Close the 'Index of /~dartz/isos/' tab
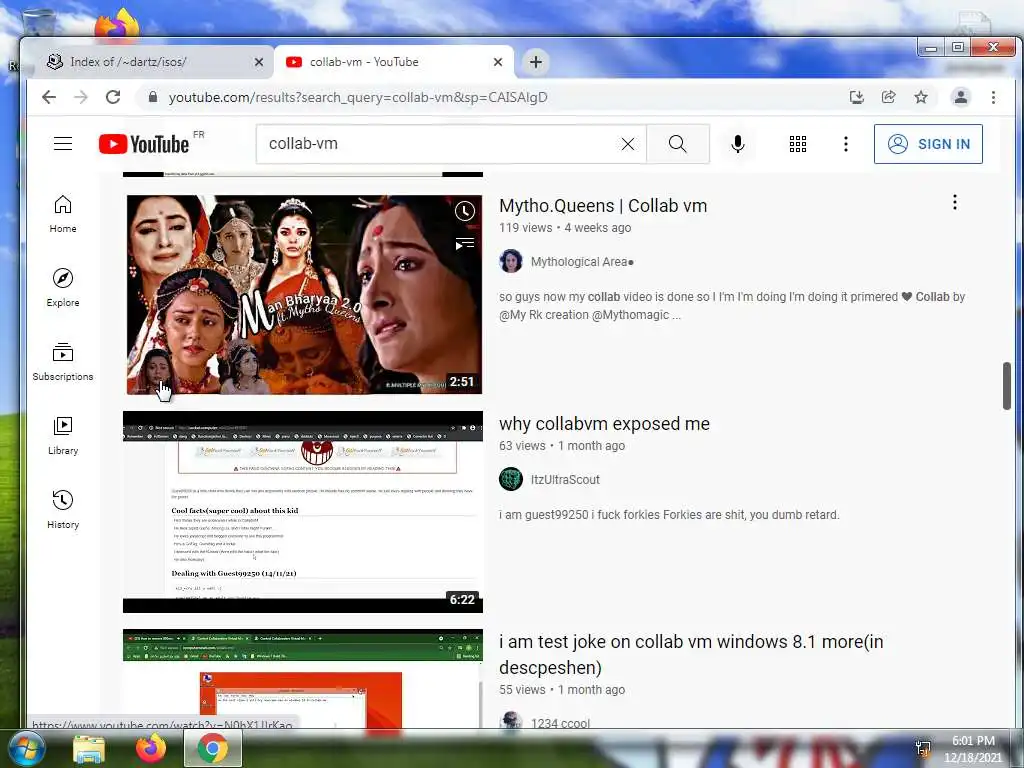The width and height of the screenshot is (1024, 768). [x=259, y=62]
